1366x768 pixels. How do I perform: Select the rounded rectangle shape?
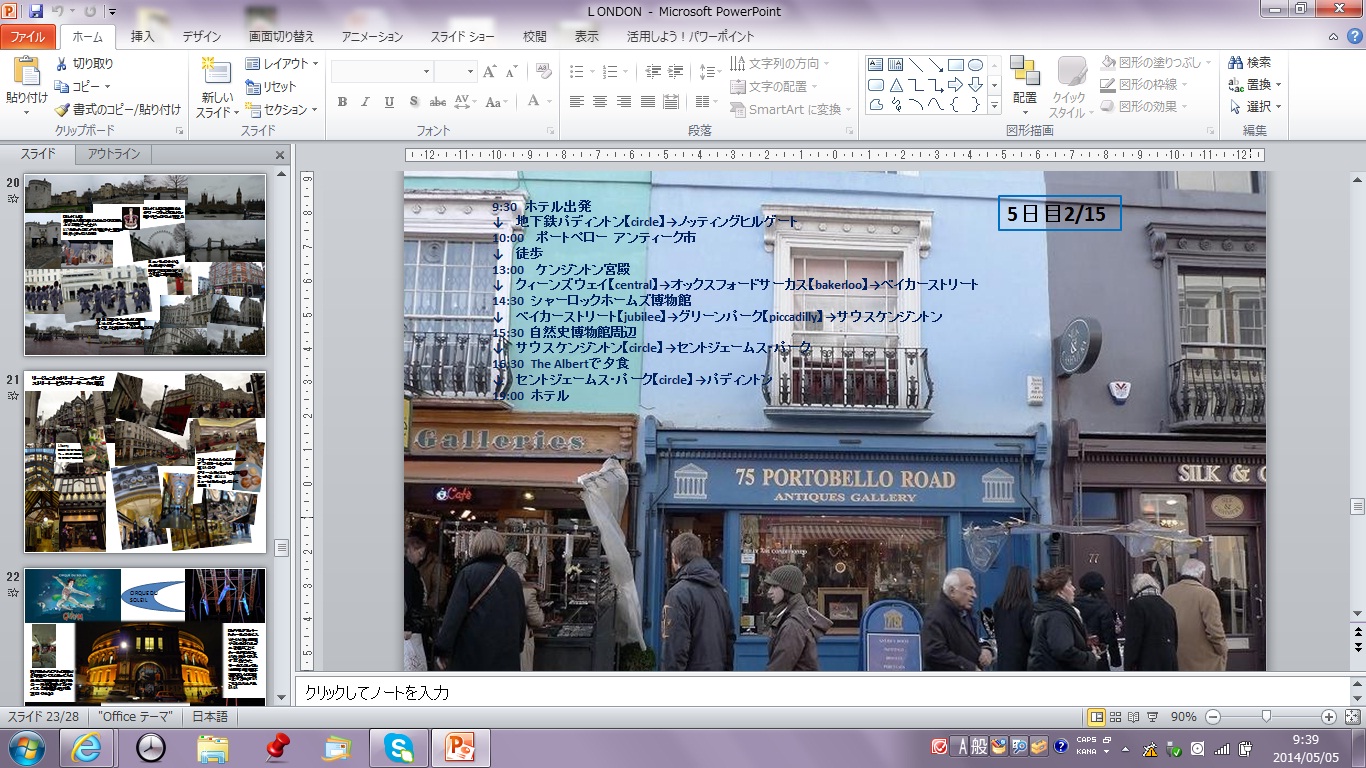[x=876, y=85]
